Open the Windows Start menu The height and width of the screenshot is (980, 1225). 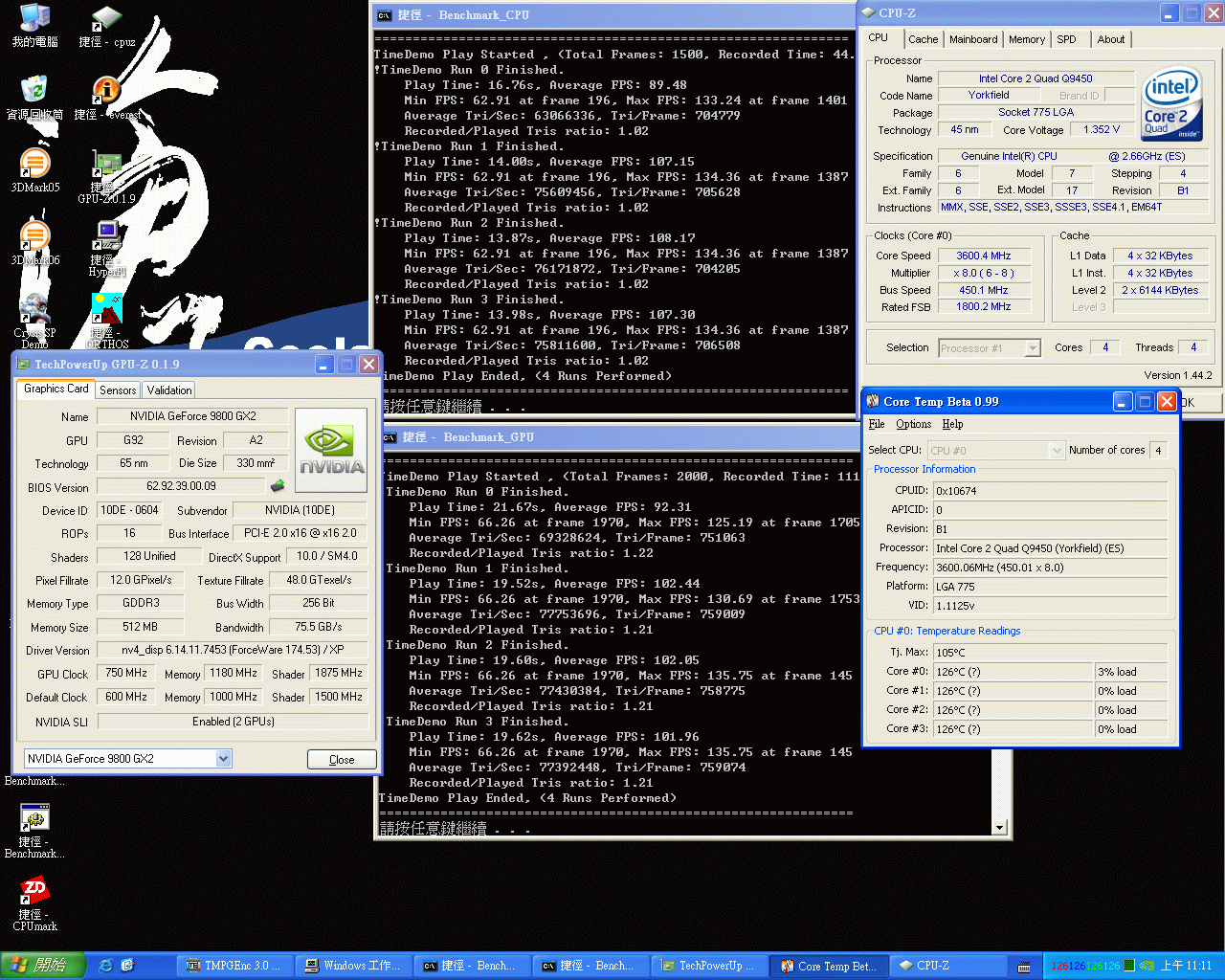(42, 966)
